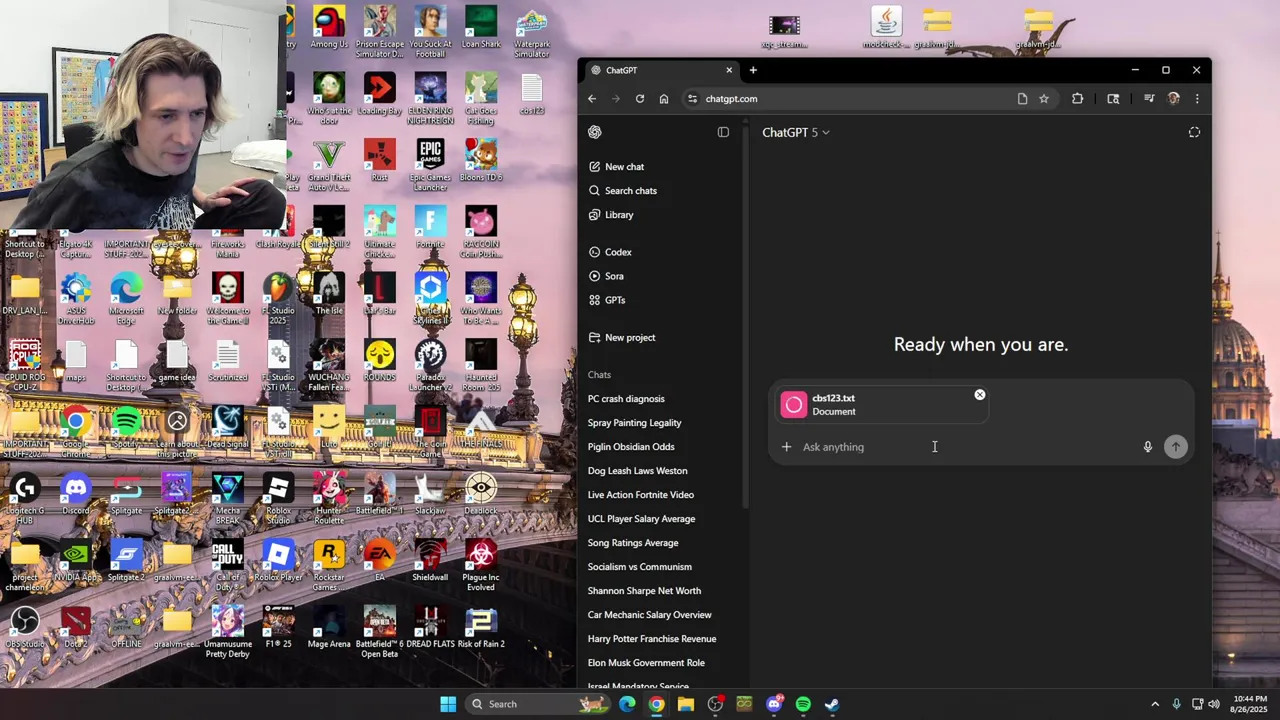Viewport: 1280px width, 720px height.
Task: Select the Among Us desktop icon
Action: point(329,27)
